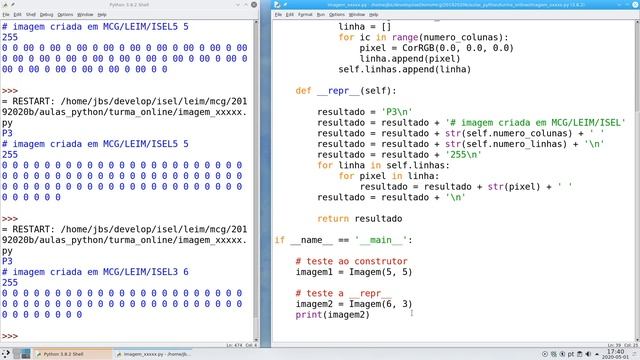Image resolution: width=640 pixels, height=360 pixels.
Task: Open Shell menu in Python Shell window
Action: point(31,15)
